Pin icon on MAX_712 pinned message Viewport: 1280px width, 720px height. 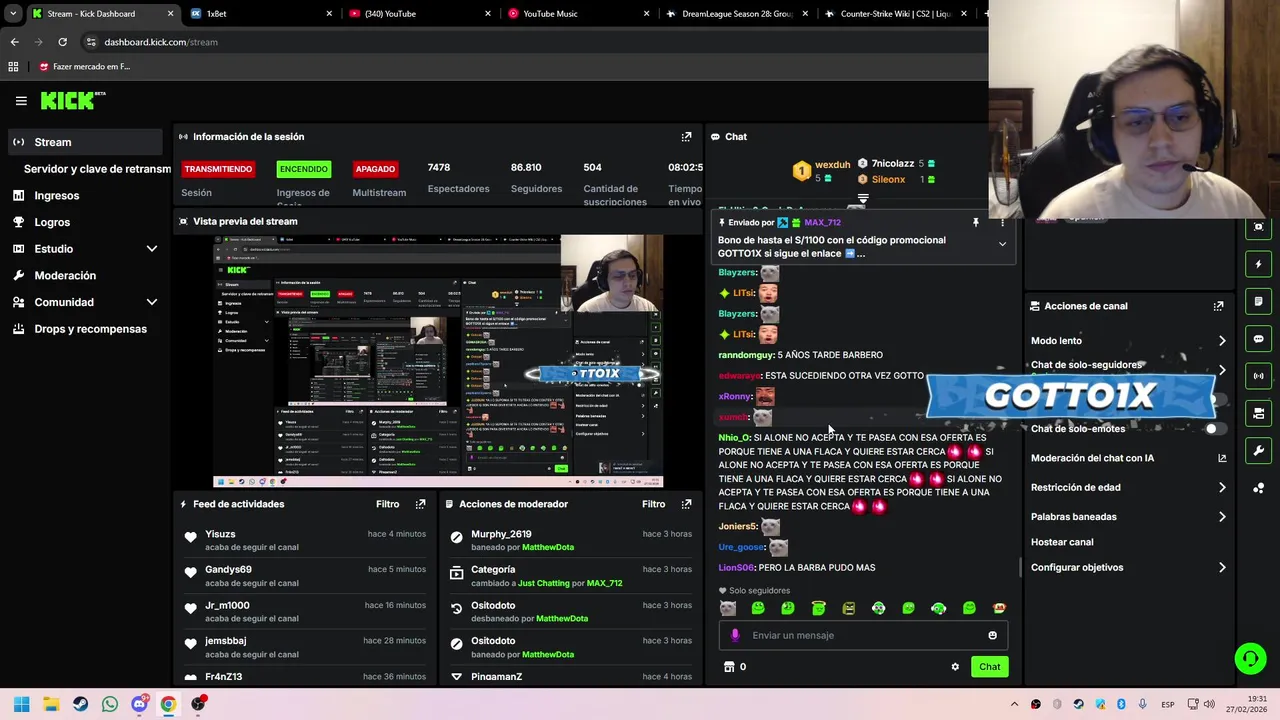tap(976, 223)
